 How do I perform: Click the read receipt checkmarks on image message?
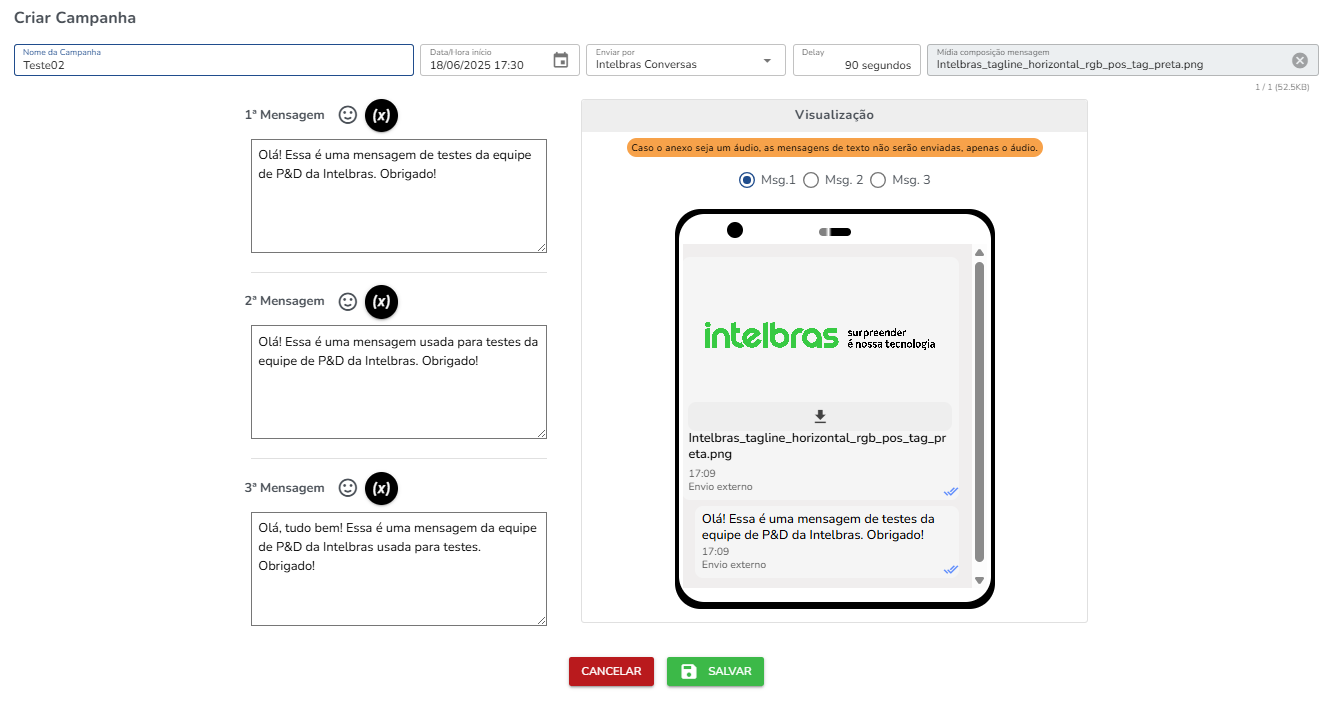point(951,491)
